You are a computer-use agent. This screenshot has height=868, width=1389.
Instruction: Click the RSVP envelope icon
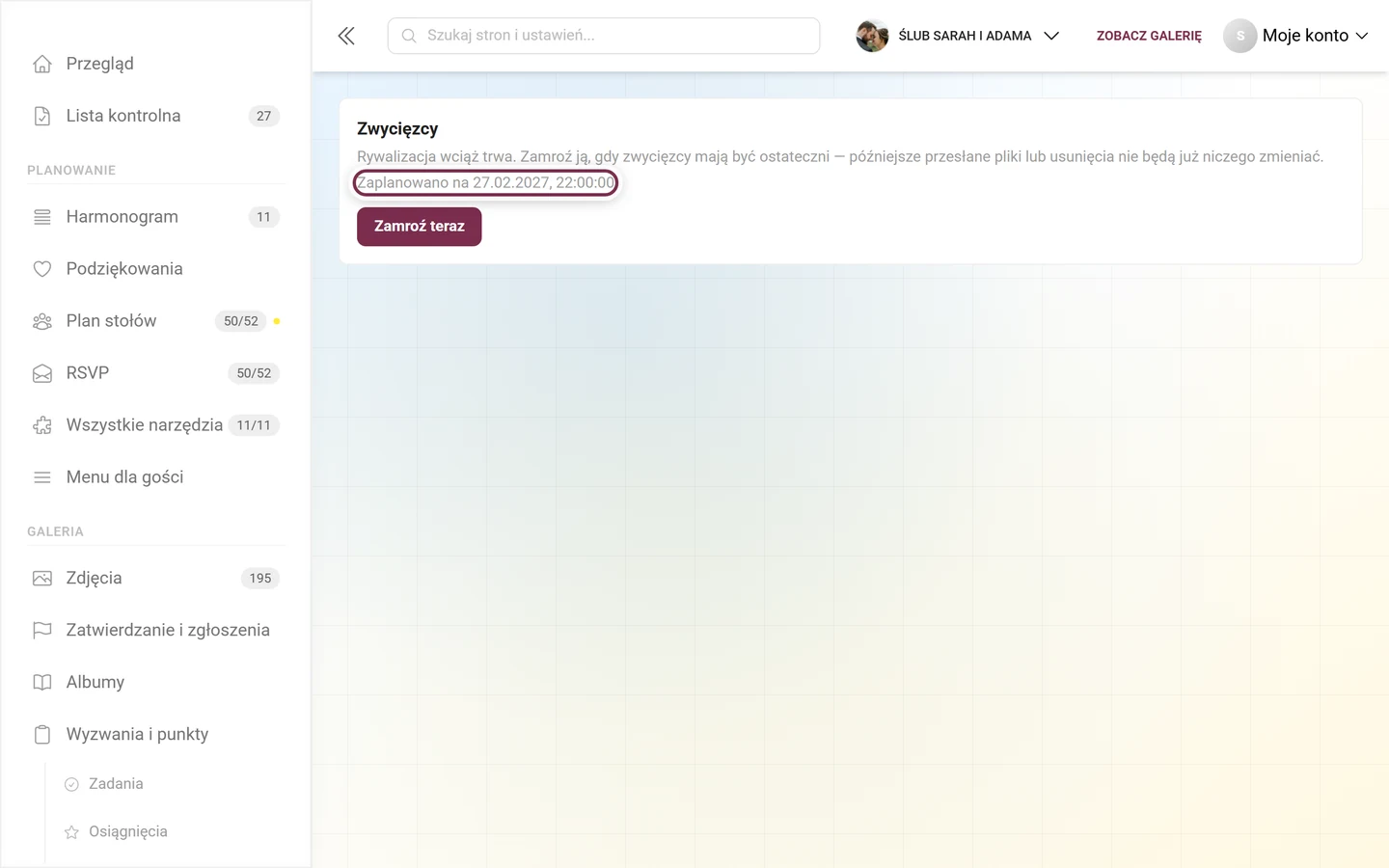[x=42, y=373]
